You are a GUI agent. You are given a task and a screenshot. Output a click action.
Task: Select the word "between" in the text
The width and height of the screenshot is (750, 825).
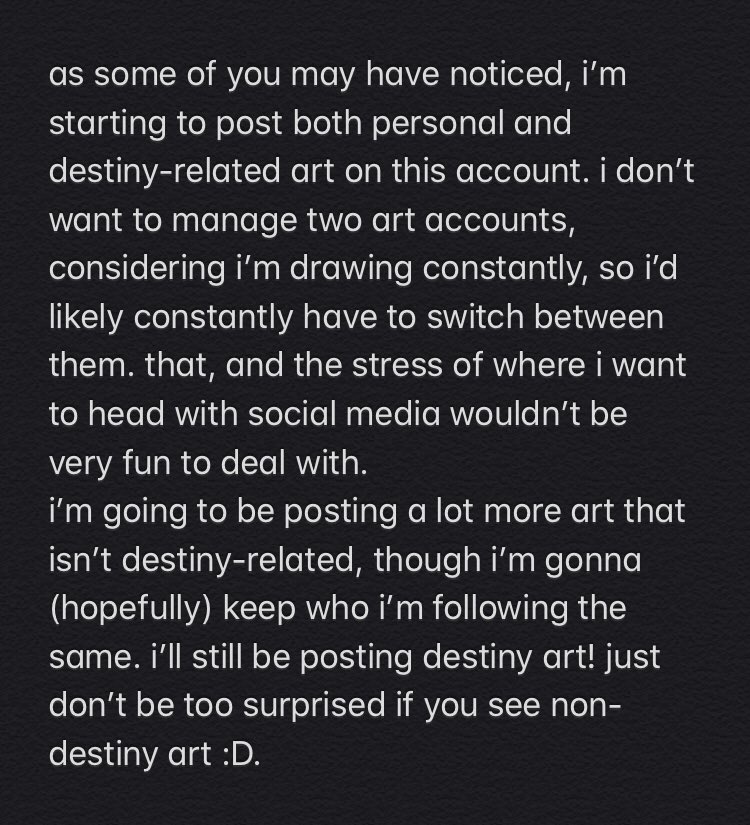coord(598,318)
